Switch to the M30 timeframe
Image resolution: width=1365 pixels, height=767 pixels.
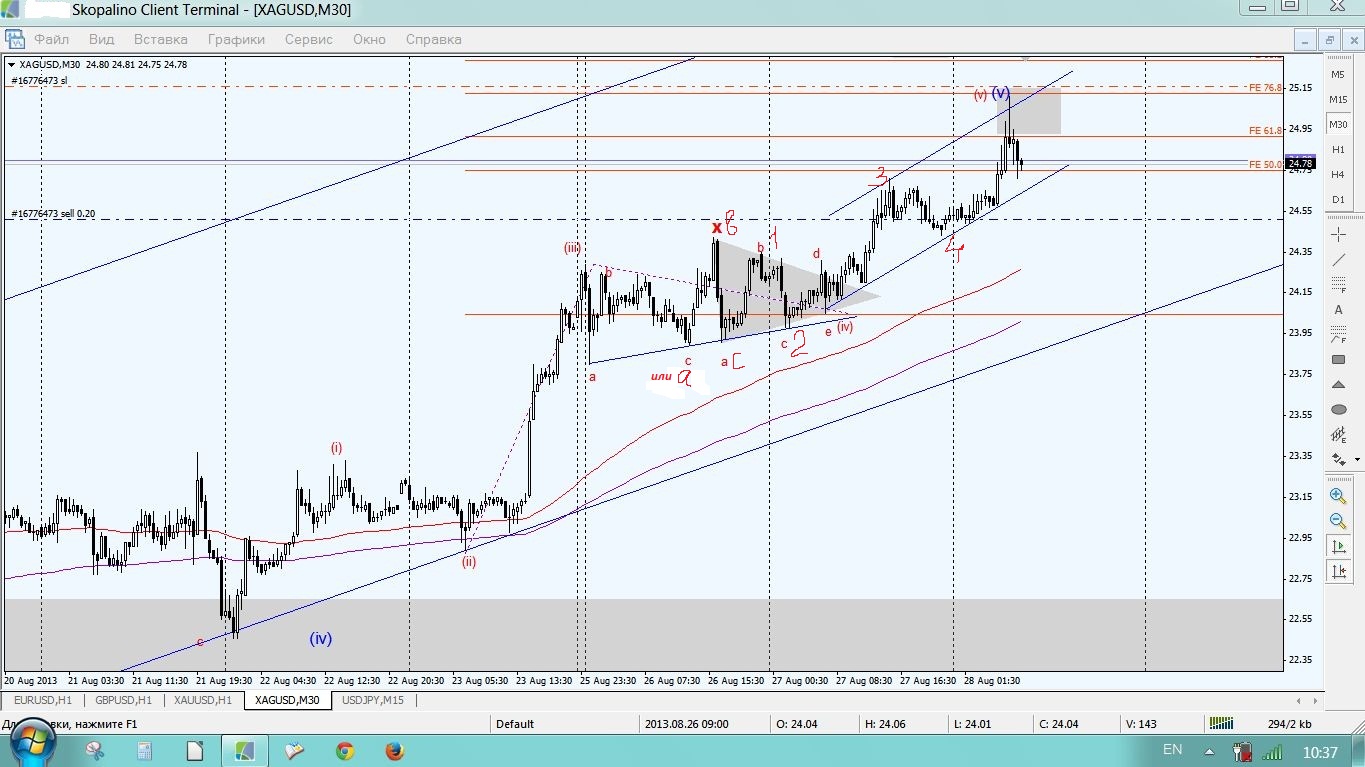(x=1338, y=124)
